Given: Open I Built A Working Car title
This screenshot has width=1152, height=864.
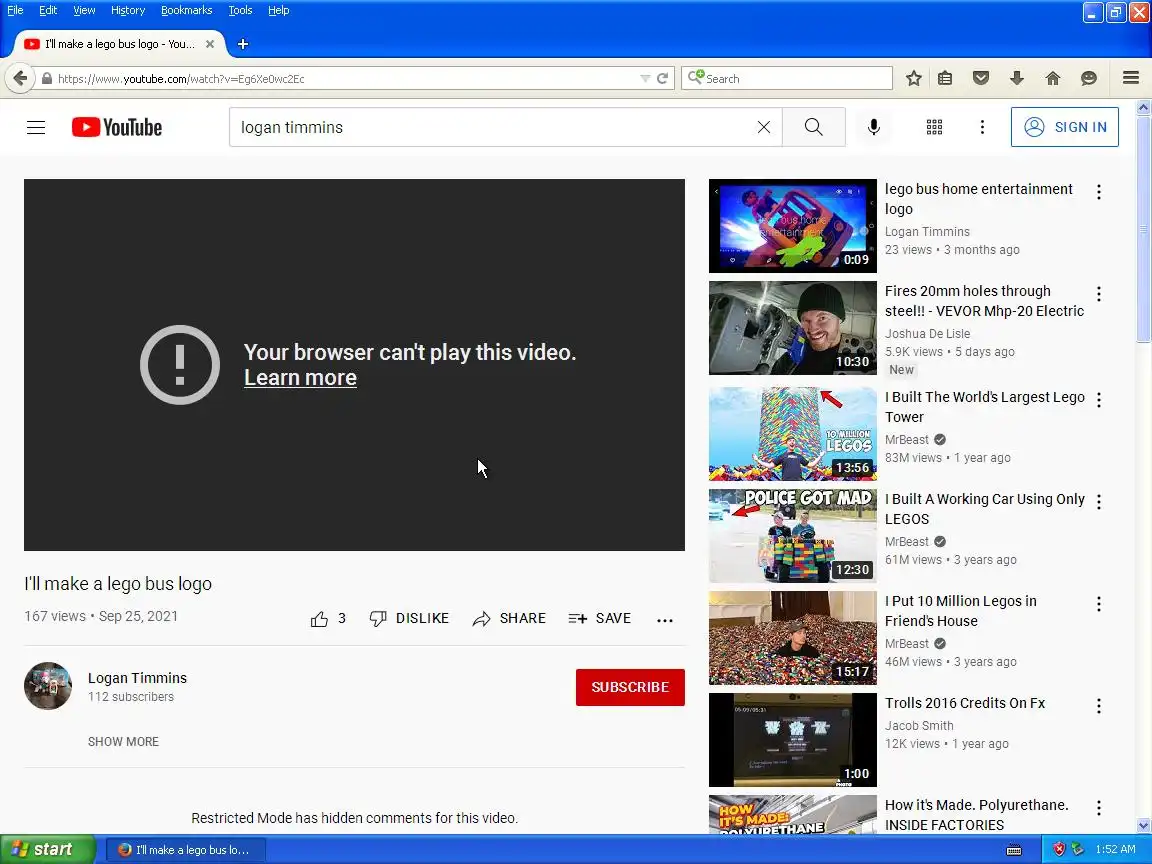Looking at the screenshot, I should 984,509.
